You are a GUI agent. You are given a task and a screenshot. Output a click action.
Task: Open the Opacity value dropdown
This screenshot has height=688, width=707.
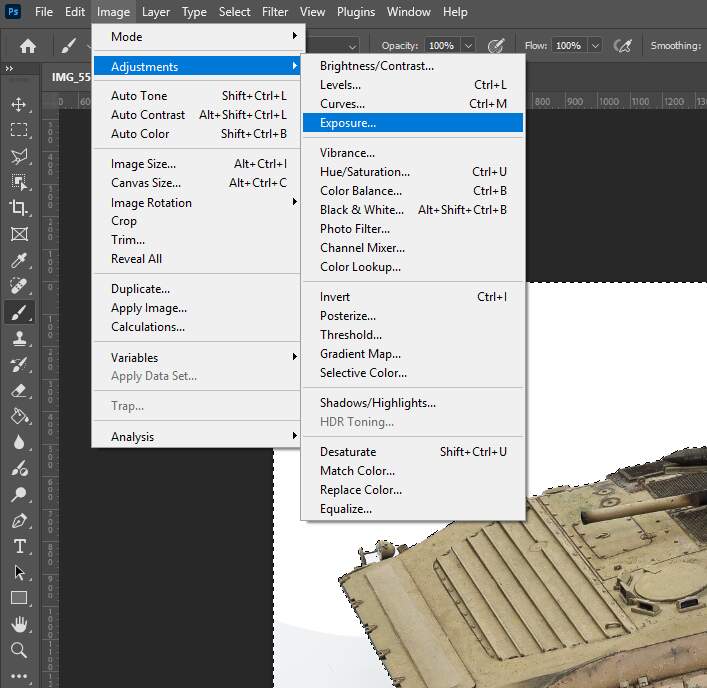pyautogui.click(x=468, y=46)
